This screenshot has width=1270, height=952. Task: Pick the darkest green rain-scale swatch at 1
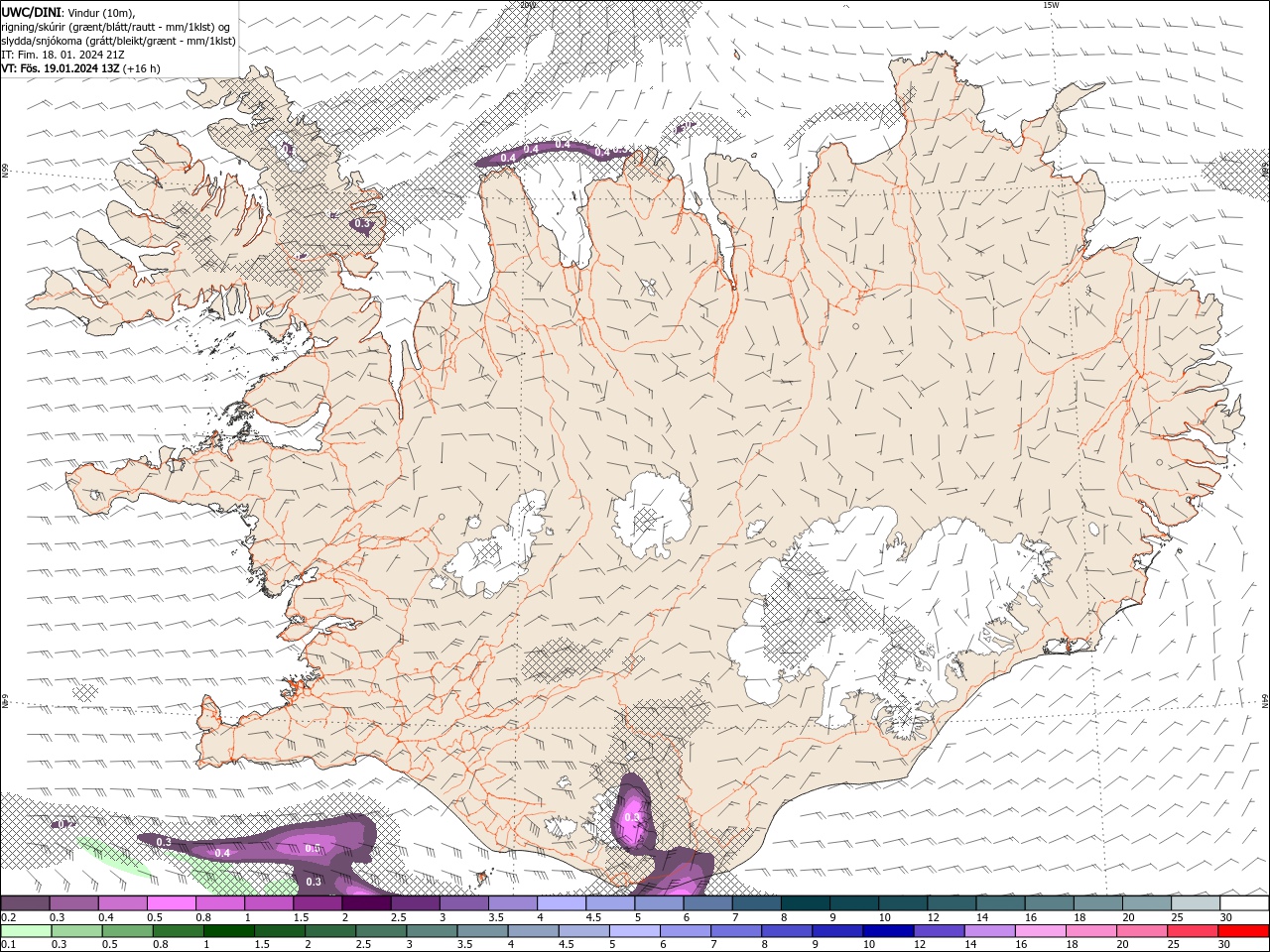pyautogui.click(x=228, y=931)
